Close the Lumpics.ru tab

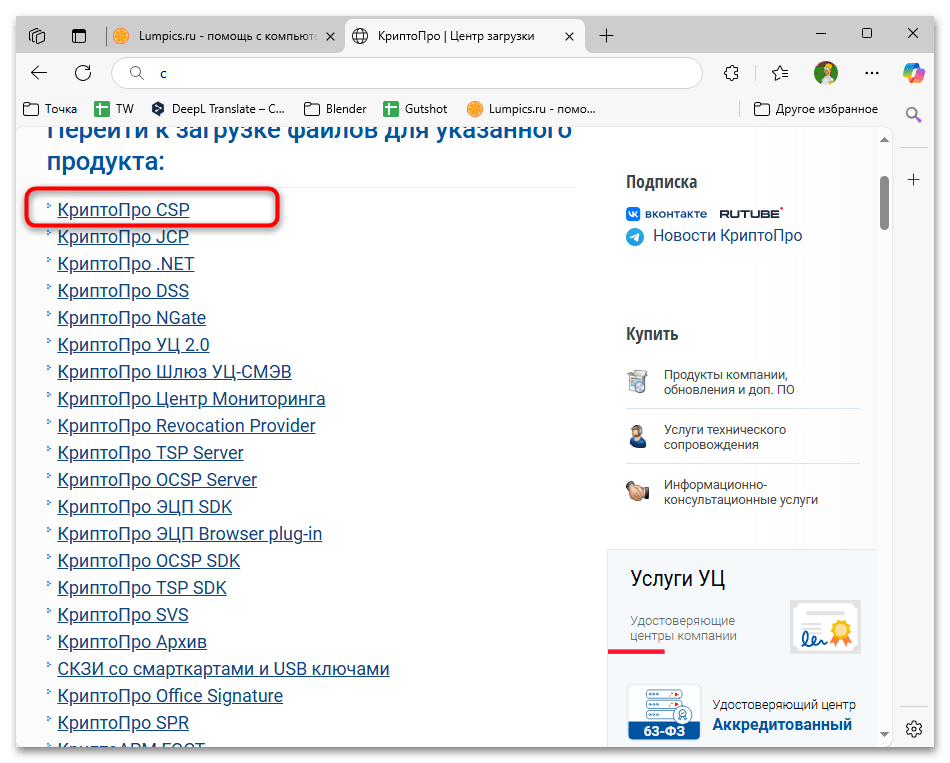coord(330,36)
